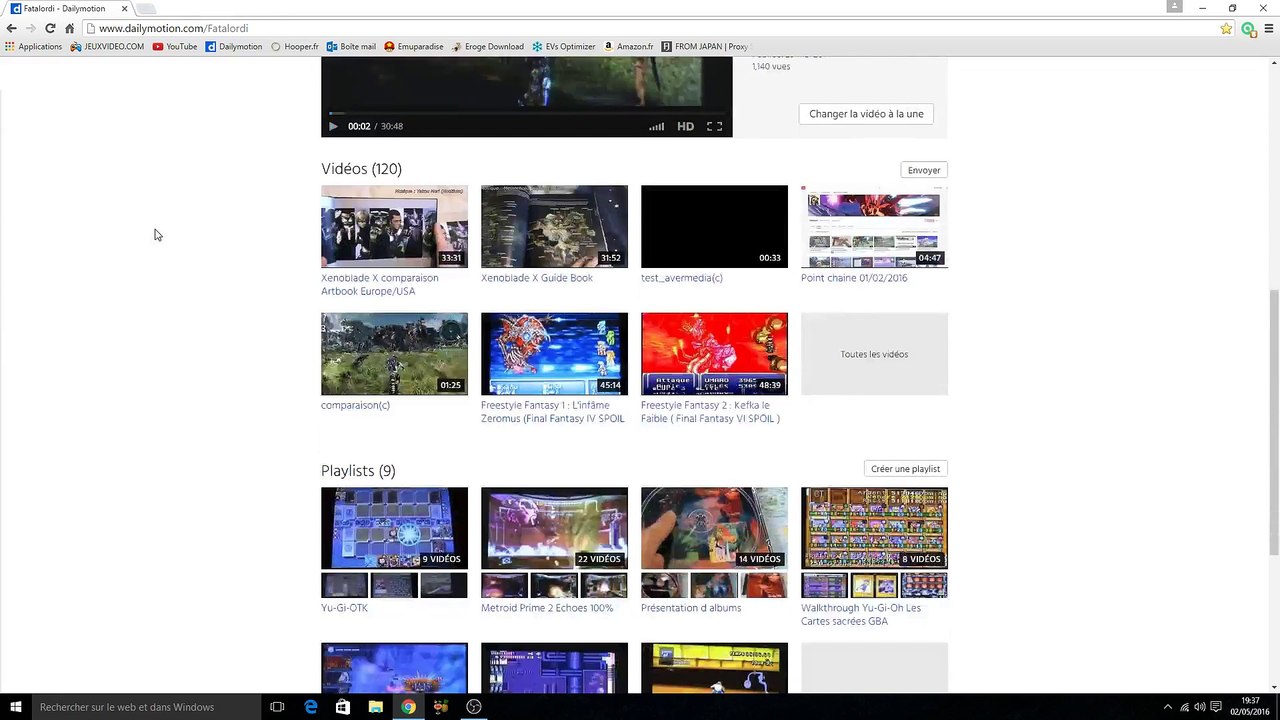Open Freestyle Fantasy 2 Kefka thumbnail
Viewport: 1280px width, 720px height.
tap(714, 354)
